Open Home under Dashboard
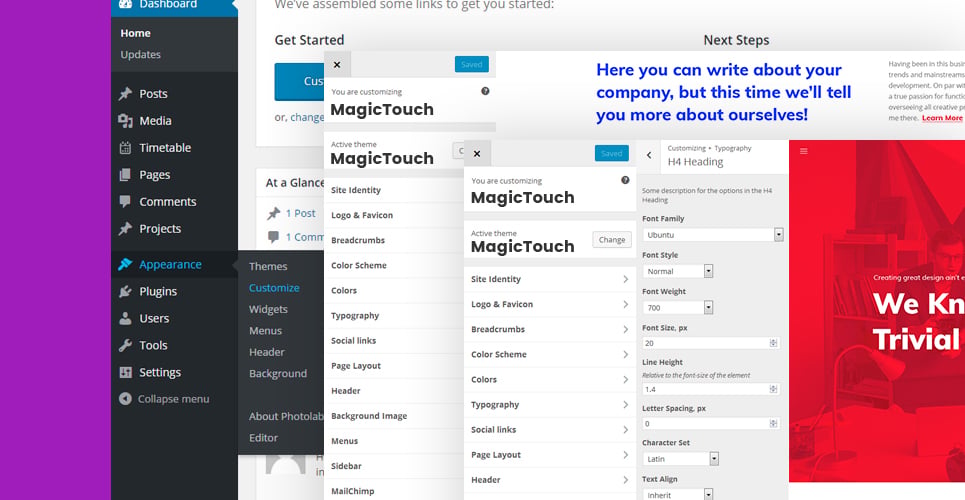The image size is (965, 500). 135,33
